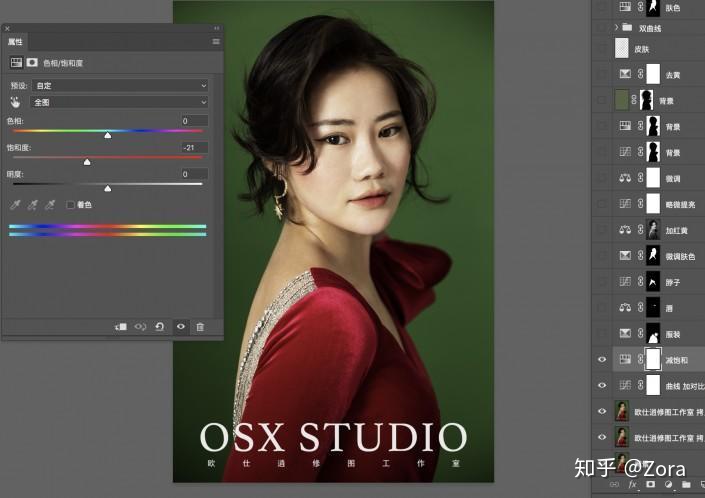The width and height of the screenshot is (705, 498).
Task: Select the 减饱和 layer name
Action: (x=677, y=360)
